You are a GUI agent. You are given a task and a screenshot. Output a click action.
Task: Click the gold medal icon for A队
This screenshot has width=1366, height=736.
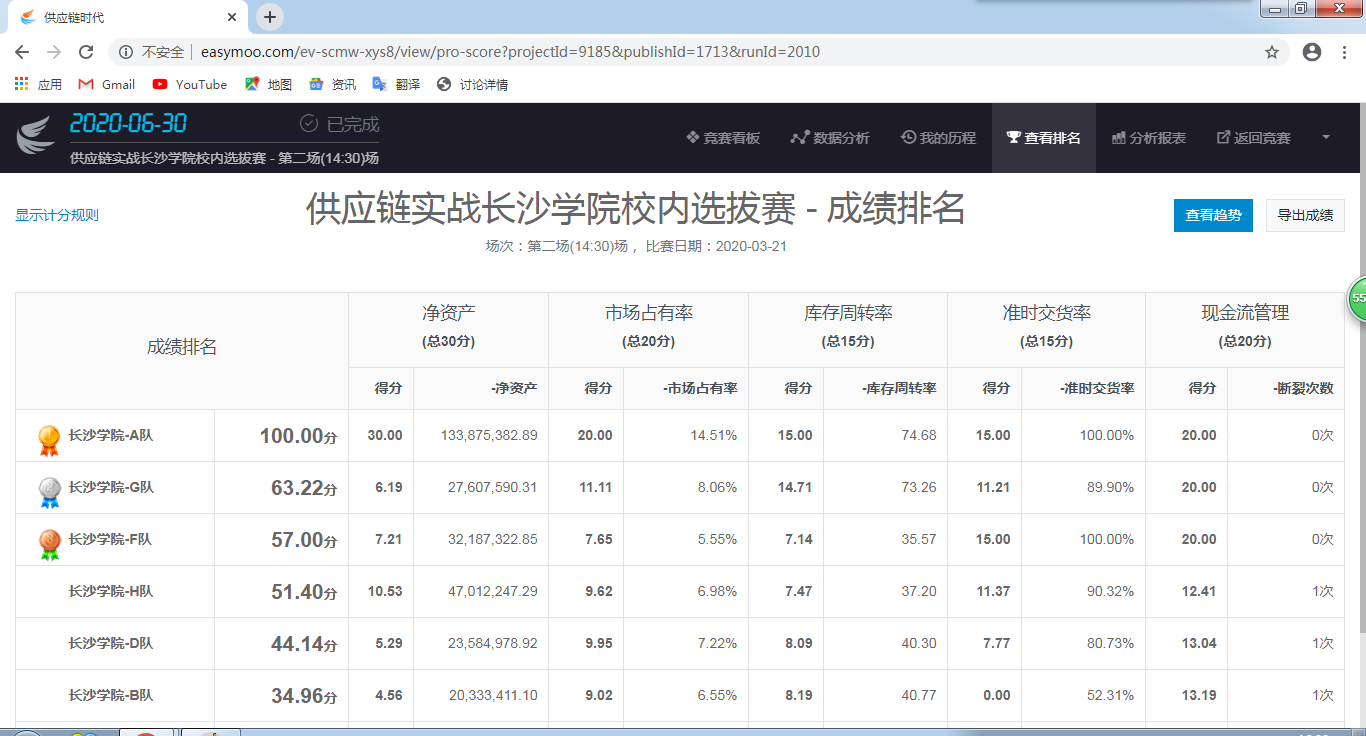49,438
